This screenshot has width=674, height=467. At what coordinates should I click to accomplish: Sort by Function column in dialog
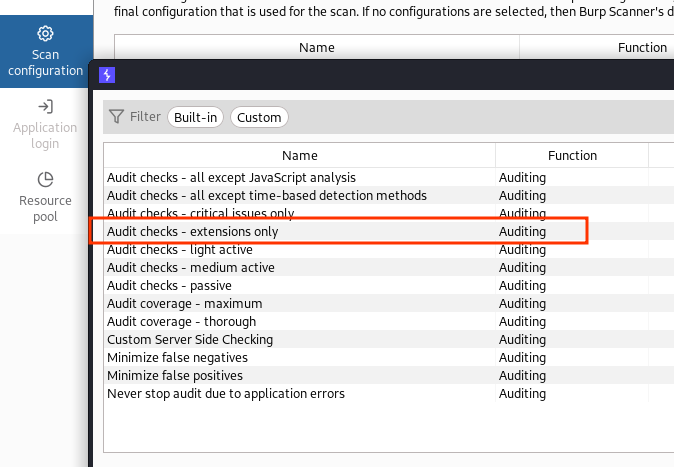(572, 156)
